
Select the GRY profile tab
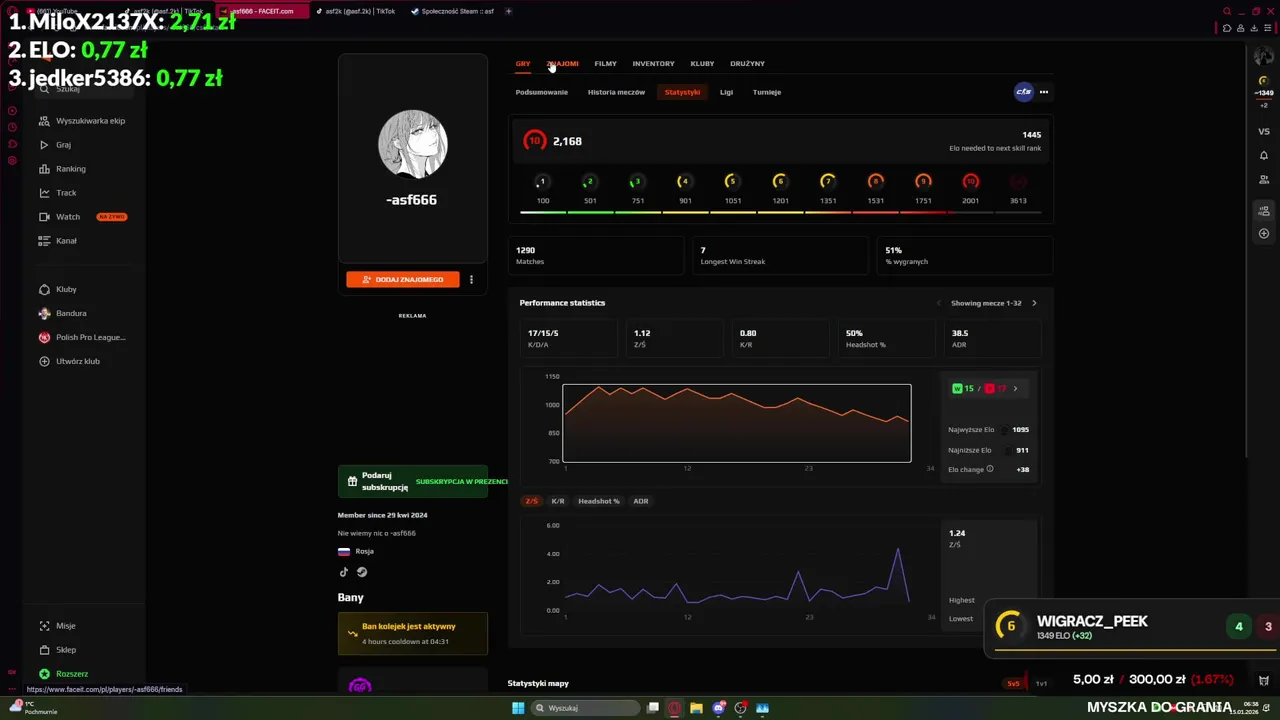523,63
